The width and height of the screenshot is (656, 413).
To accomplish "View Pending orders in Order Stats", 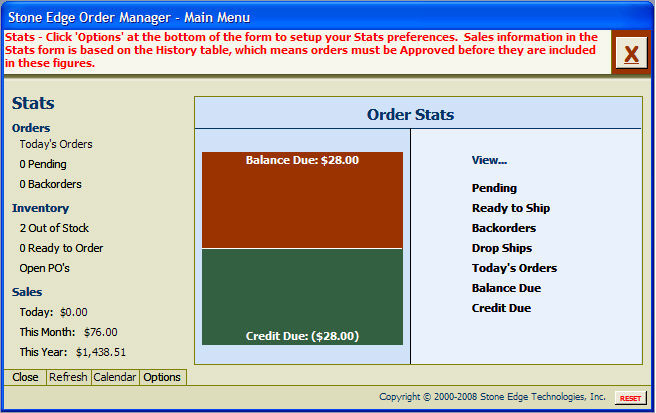I will click(494, 188).
